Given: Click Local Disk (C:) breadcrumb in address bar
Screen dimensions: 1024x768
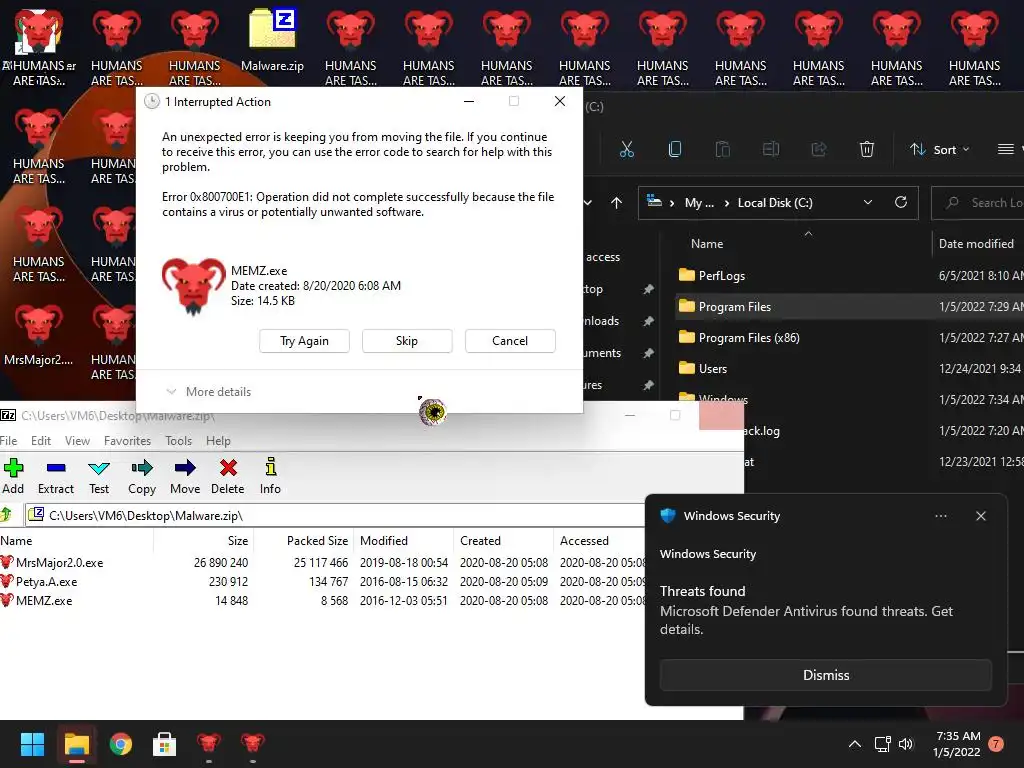Looking at the screenshot, I should coord(775,203).
